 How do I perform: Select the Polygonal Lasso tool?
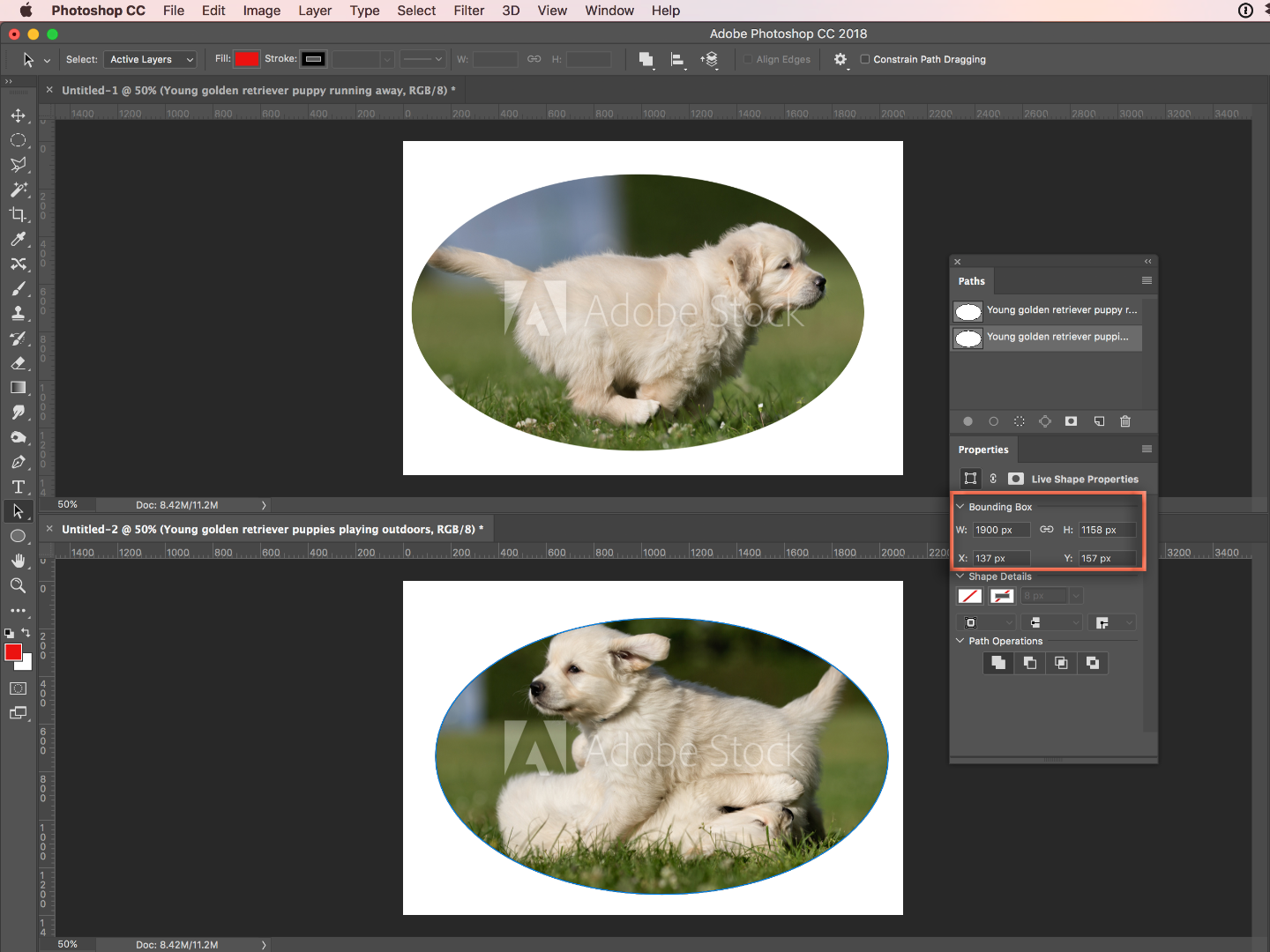tap(18, 165)
